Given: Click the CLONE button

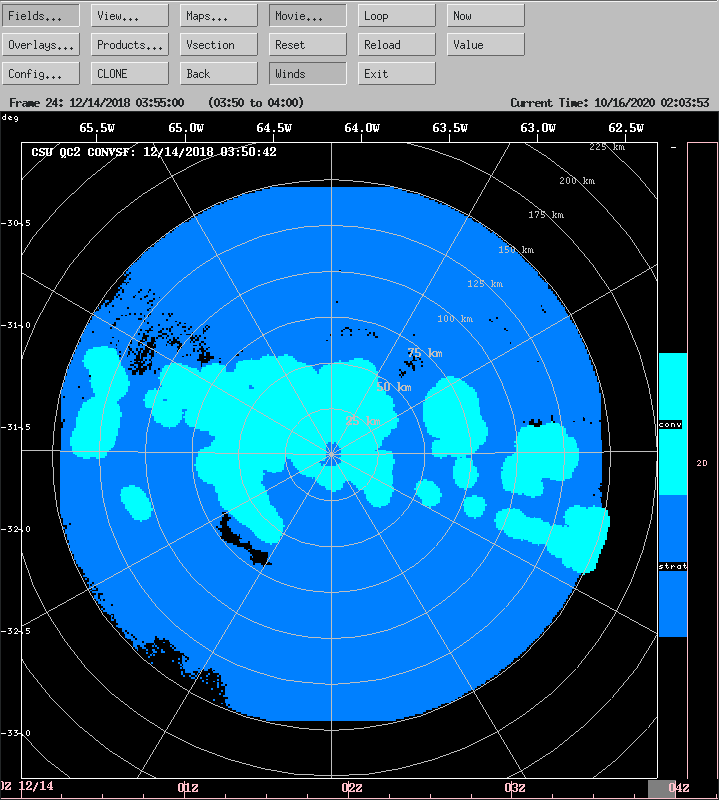Looking at the screenshot, I should [x=130, y=74].
